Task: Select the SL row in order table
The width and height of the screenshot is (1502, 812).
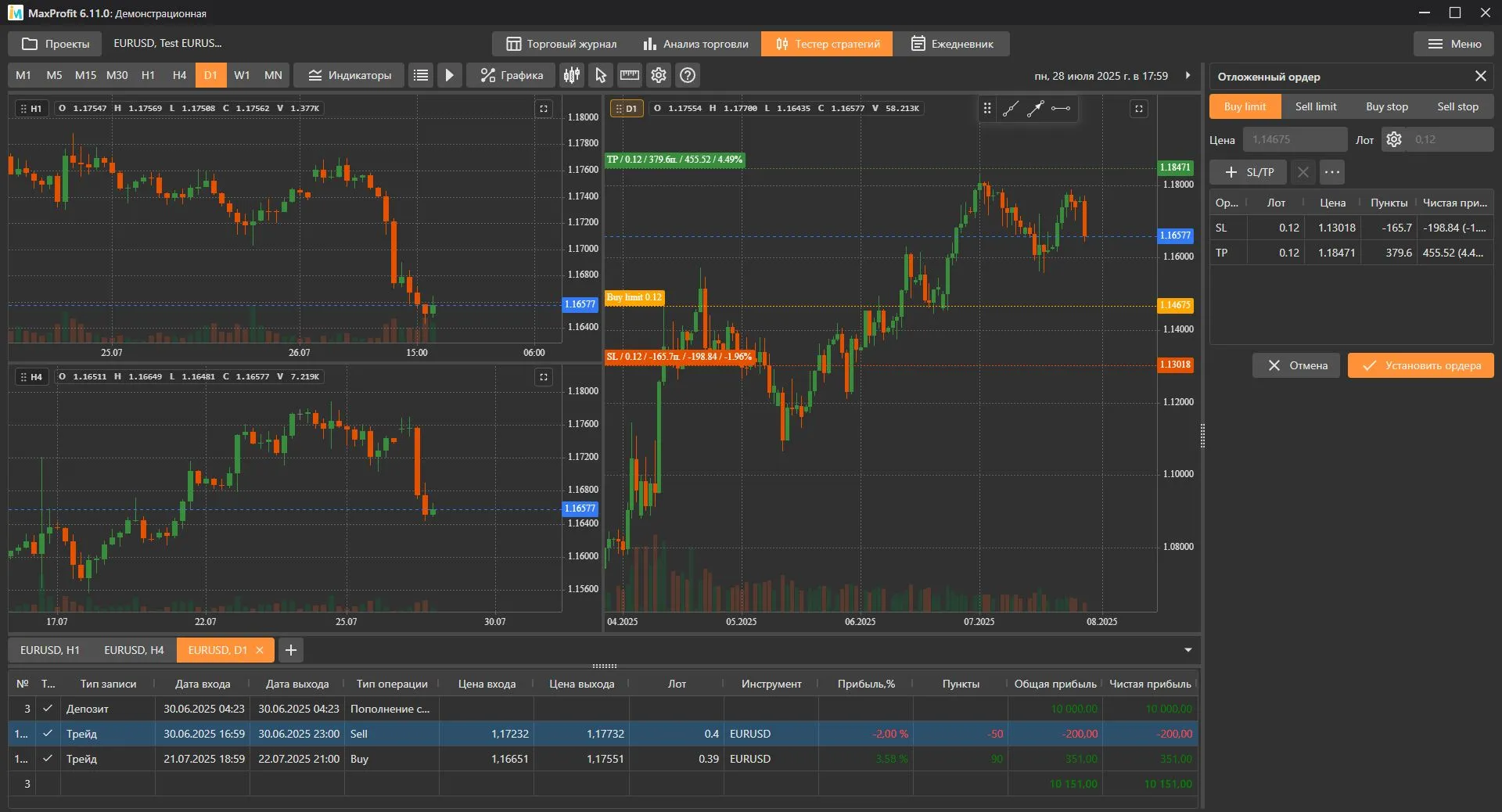Action: coord(1351,228)
